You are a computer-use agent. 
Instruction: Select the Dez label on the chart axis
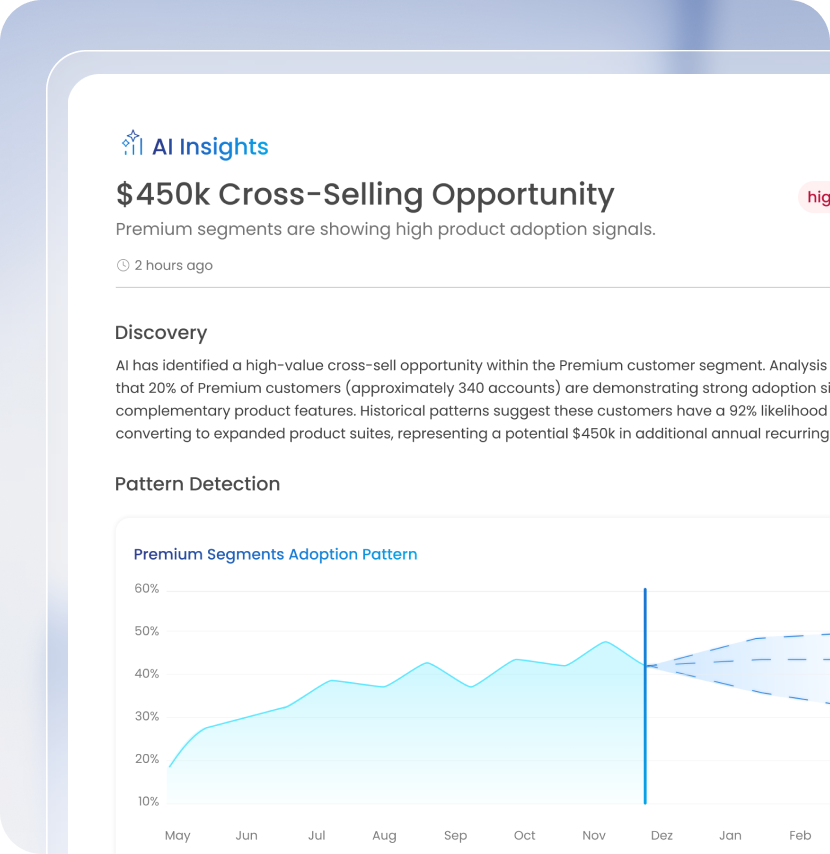(662, 835)
